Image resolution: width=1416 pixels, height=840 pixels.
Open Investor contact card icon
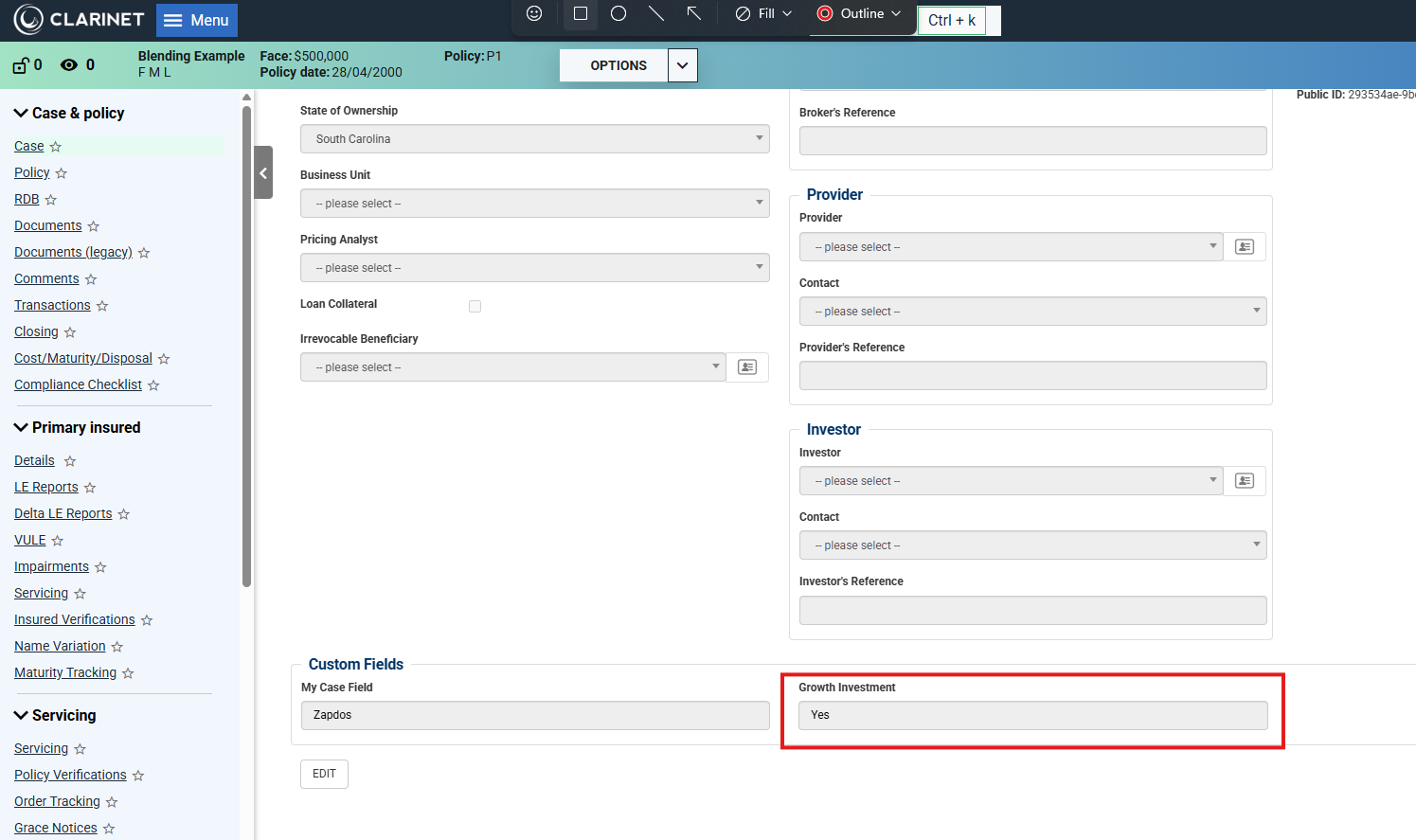point(1245,481)
